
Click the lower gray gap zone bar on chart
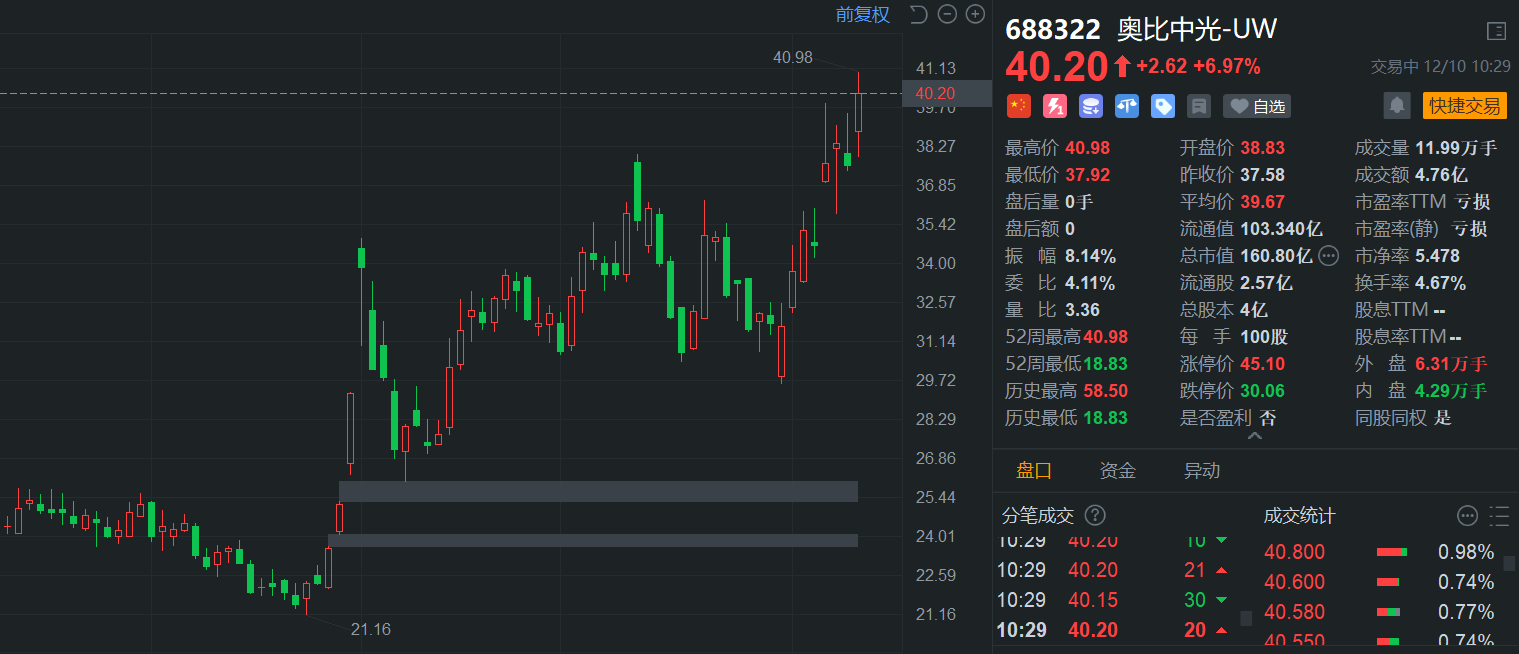593,540
